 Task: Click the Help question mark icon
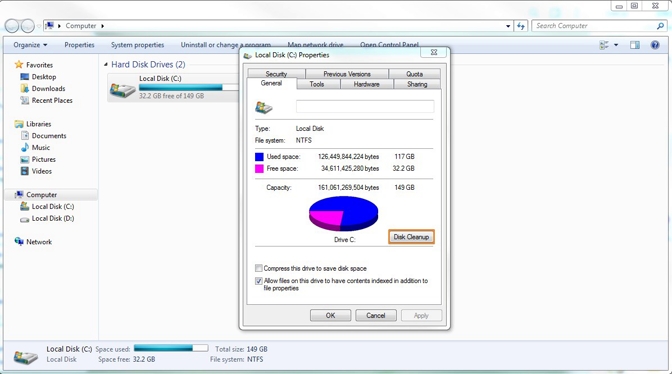pyautogui.click(x=655, y=45)
